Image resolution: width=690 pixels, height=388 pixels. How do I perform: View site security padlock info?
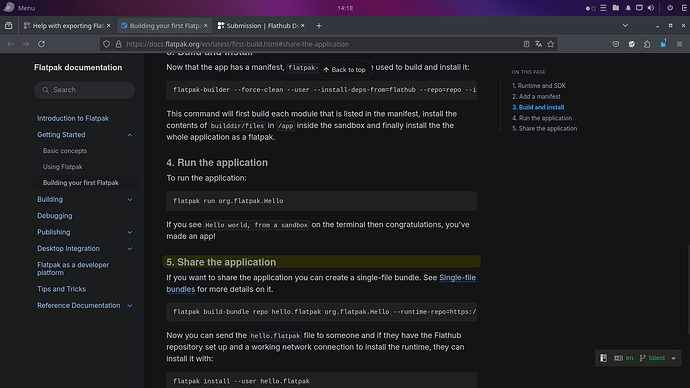coord(118,44)
